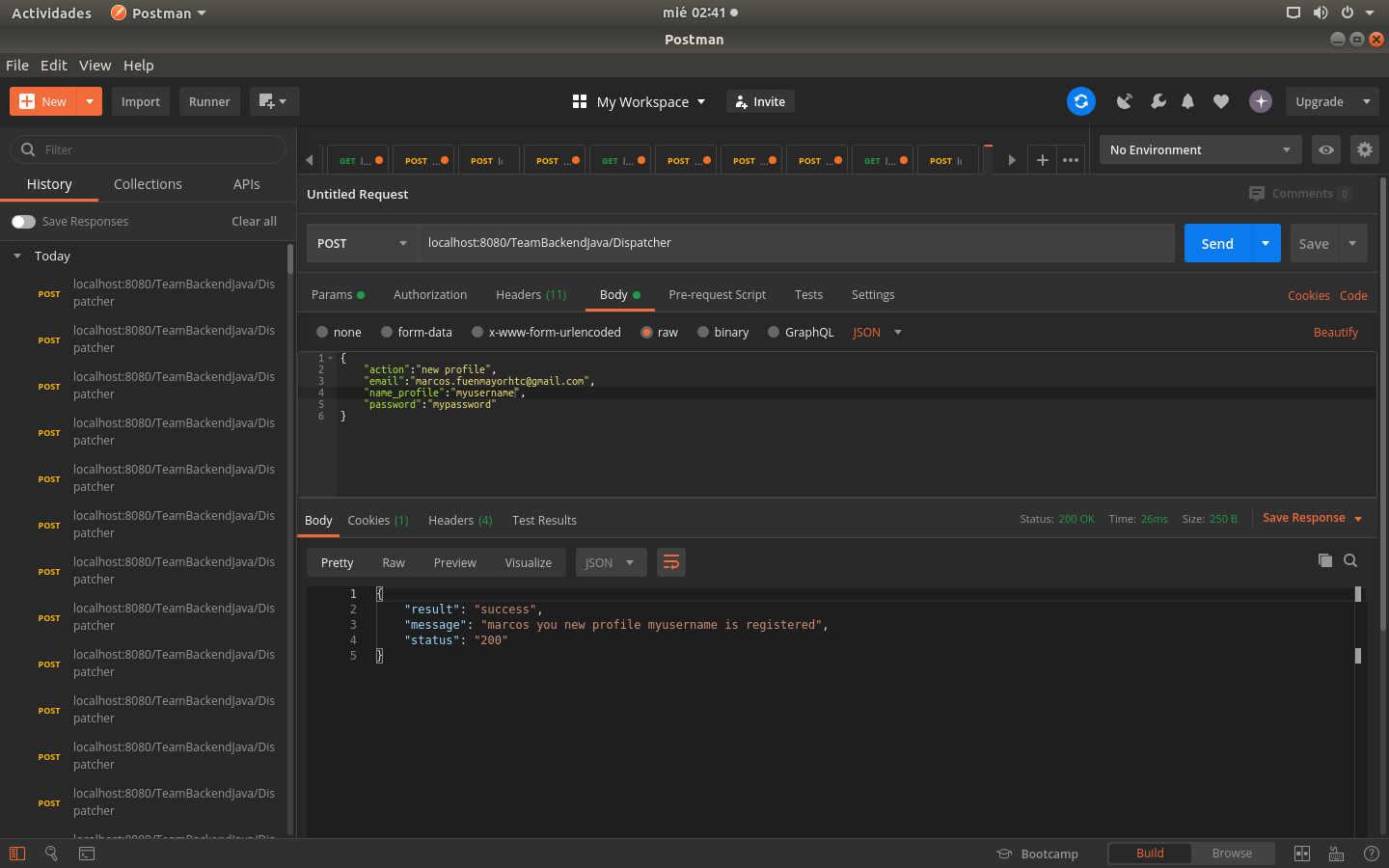Click the Invite button
The height and width of the screenshot is (868, 1389).
[x=760, y=101]
